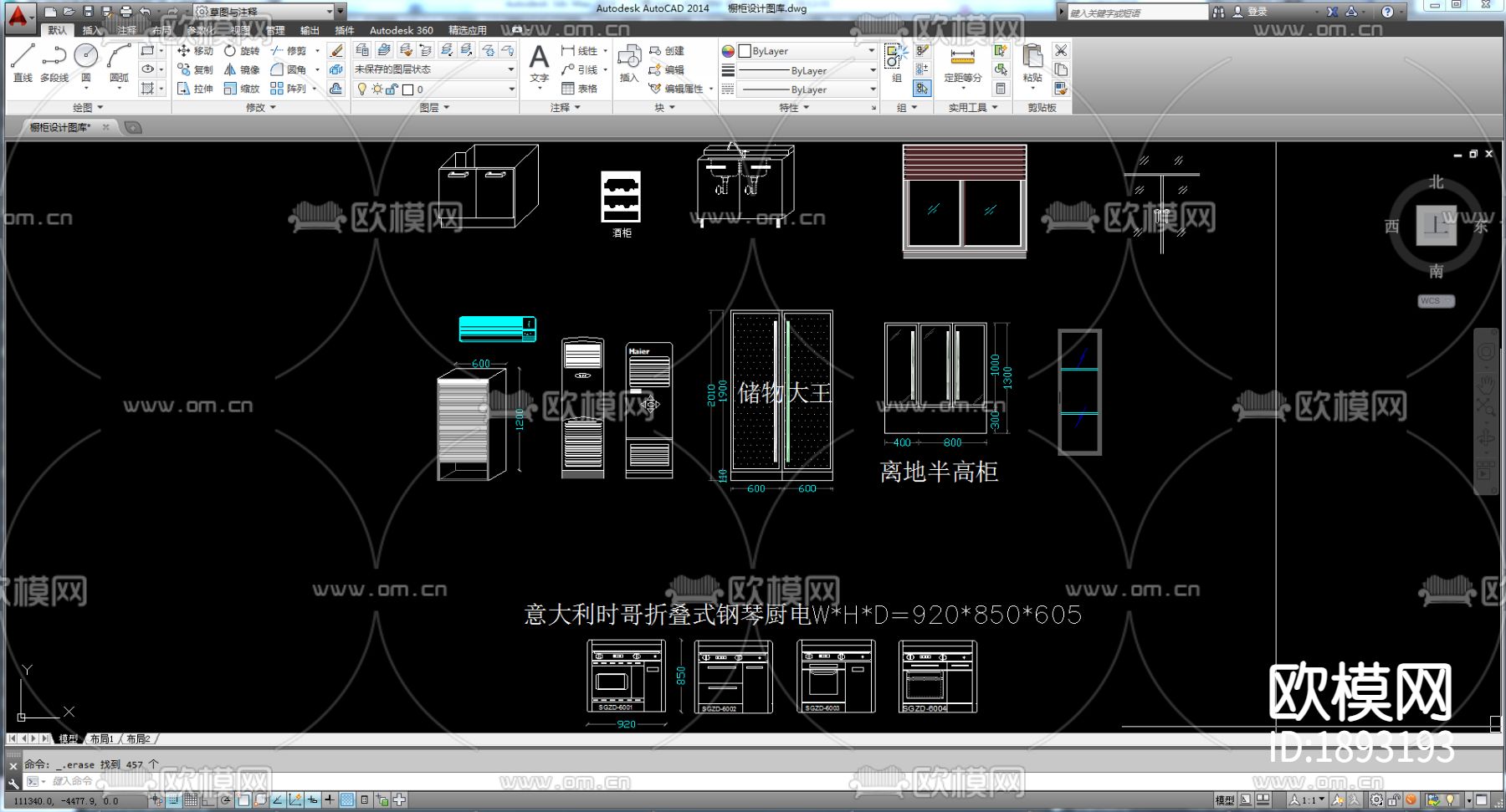Toggle Object Snap in the status bar
This screenshot has height=812, width=1506.
tap(243, 800)
